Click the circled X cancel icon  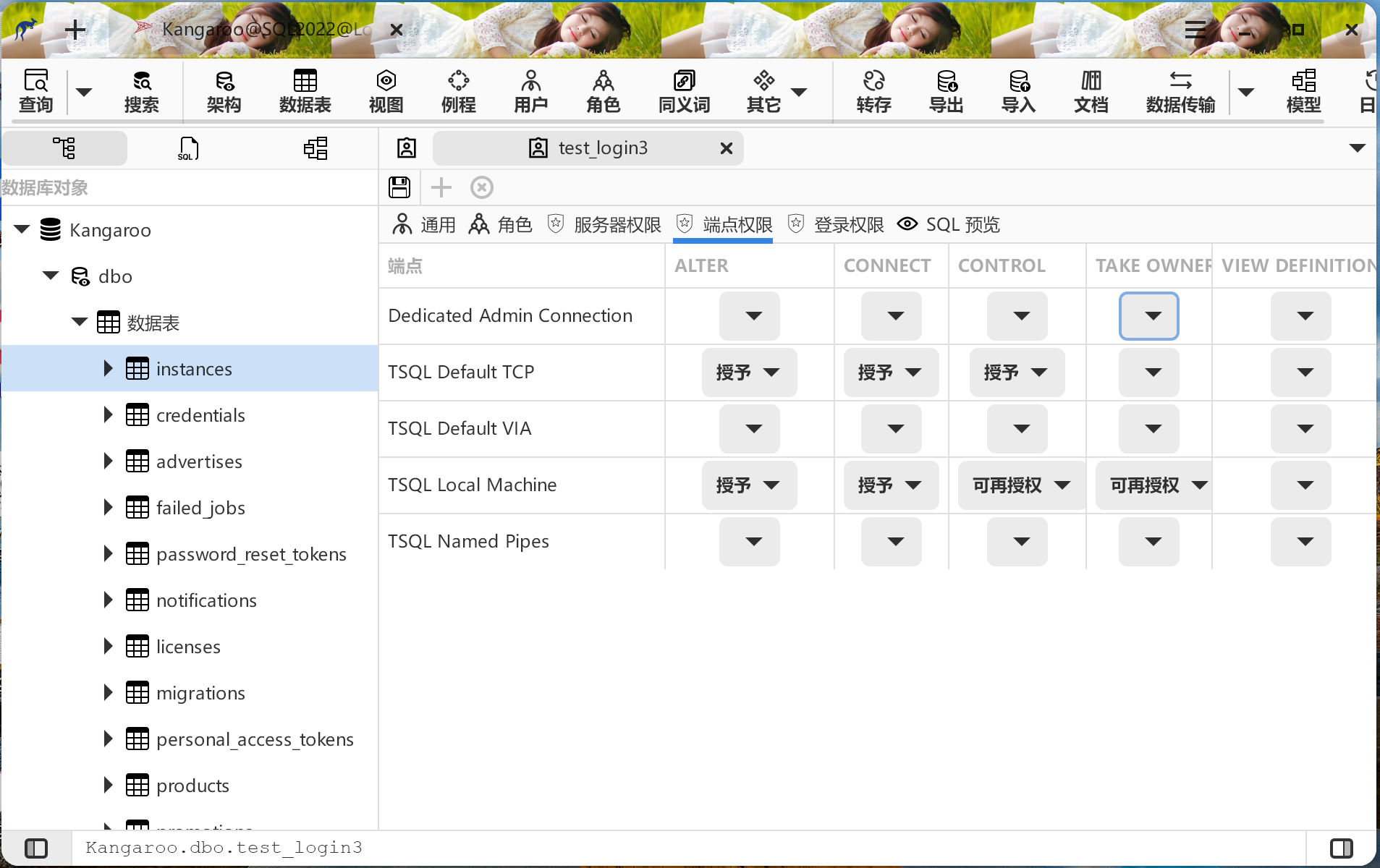(482, 187)
